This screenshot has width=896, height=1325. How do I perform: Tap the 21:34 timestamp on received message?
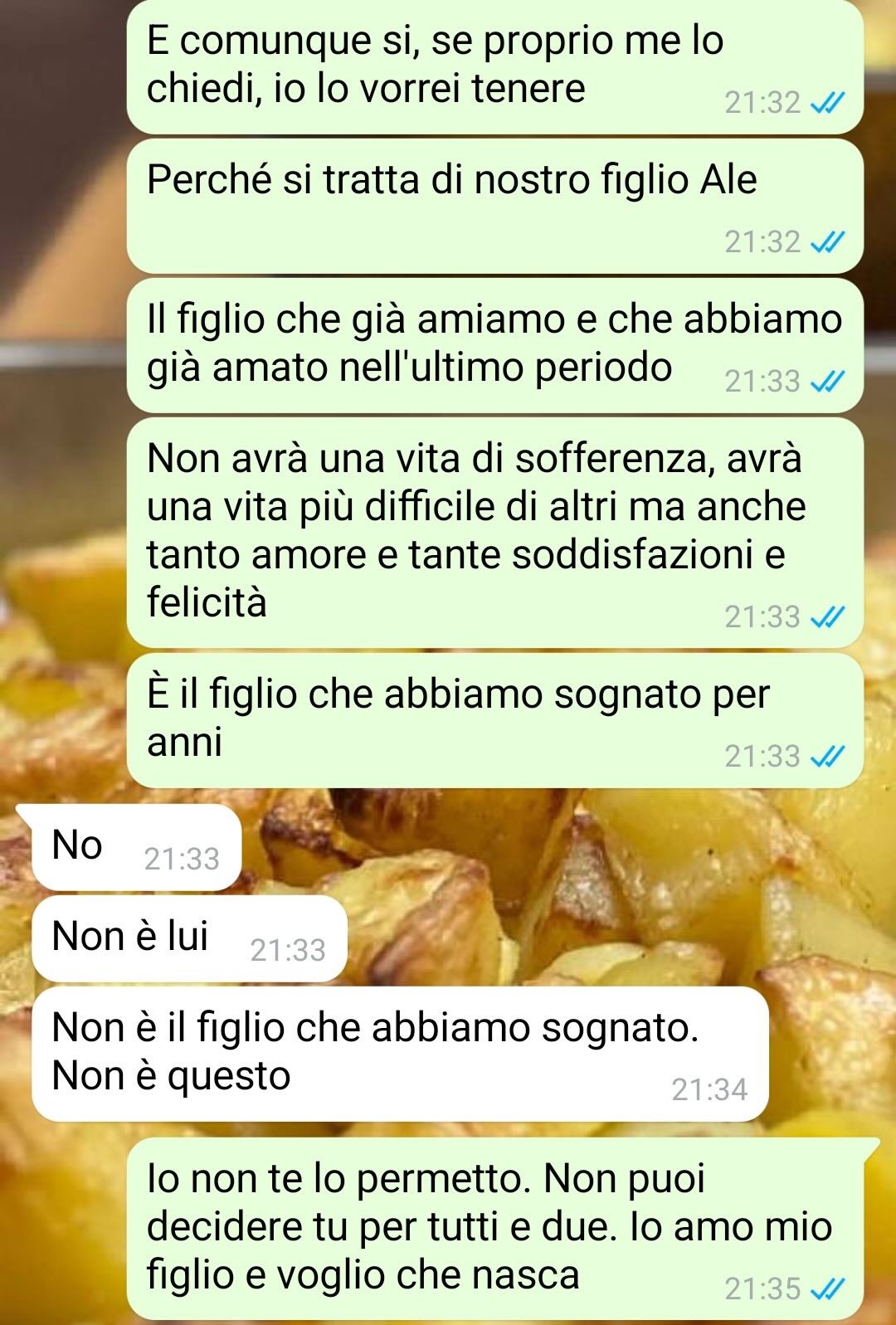coord(710,1090)
